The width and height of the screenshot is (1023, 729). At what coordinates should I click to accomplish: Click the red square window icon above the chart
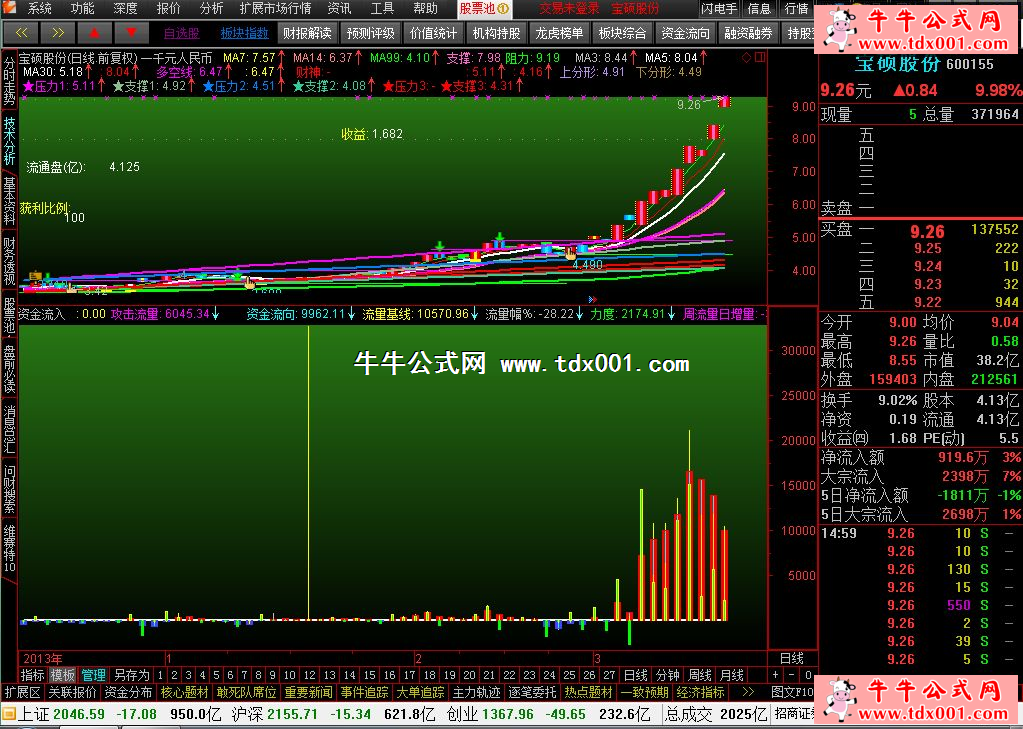pyautogui.click(x=759, y=57)
